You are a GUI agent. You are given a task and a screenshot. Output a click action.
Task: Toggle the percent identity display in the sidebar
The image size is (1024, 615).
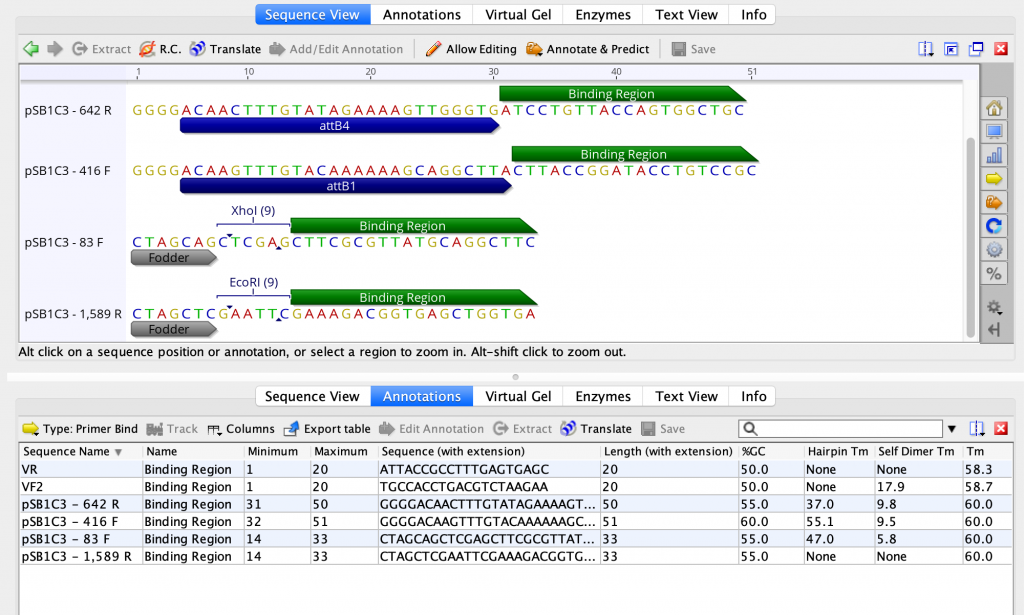[x=993, y=273]
